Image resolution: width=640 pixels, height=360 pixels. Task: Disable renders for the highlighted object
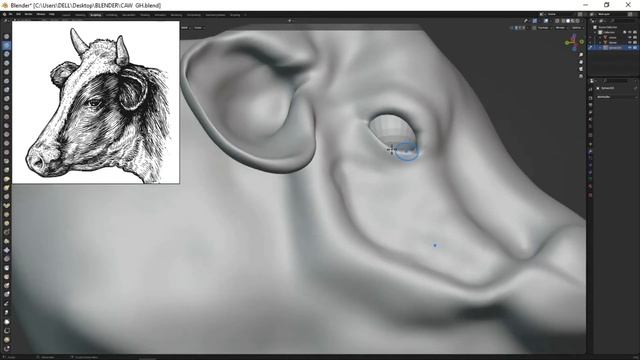pos(635,47)
